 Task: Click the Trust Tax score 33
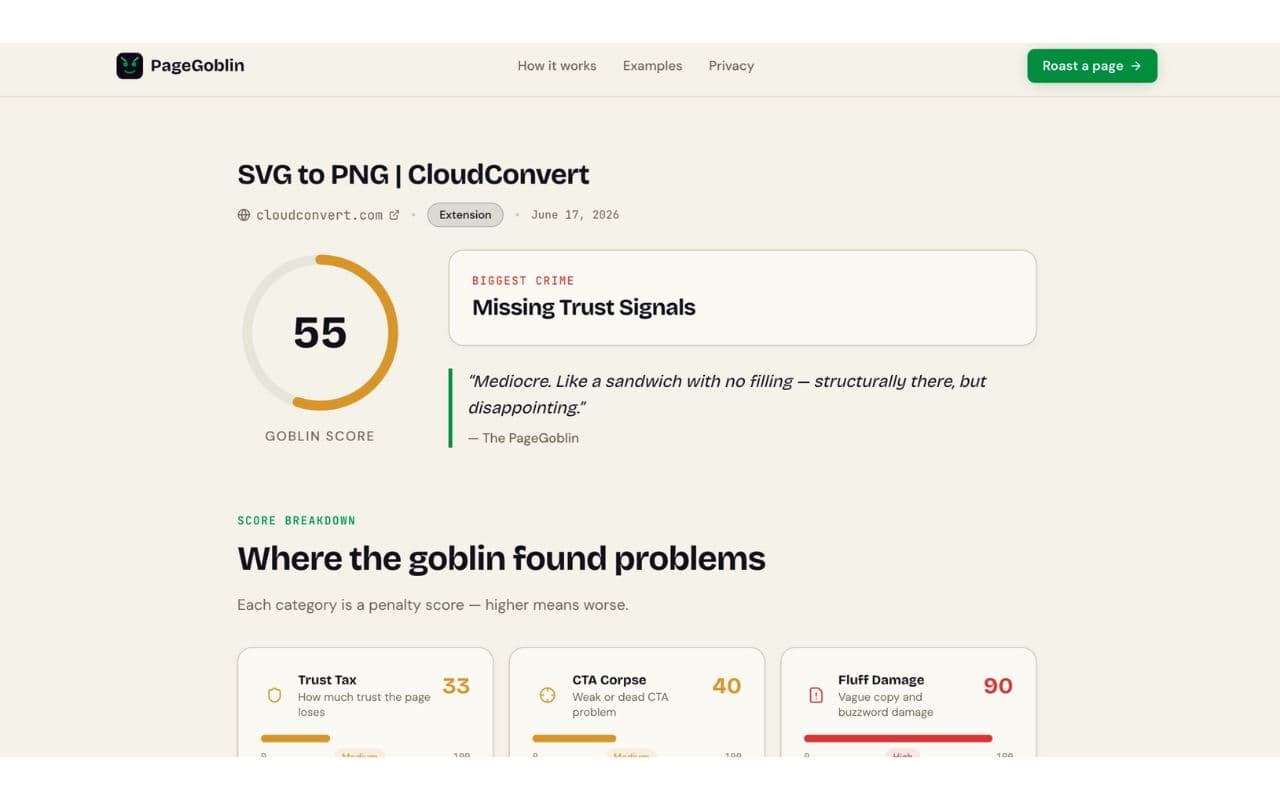coord(456,686)
